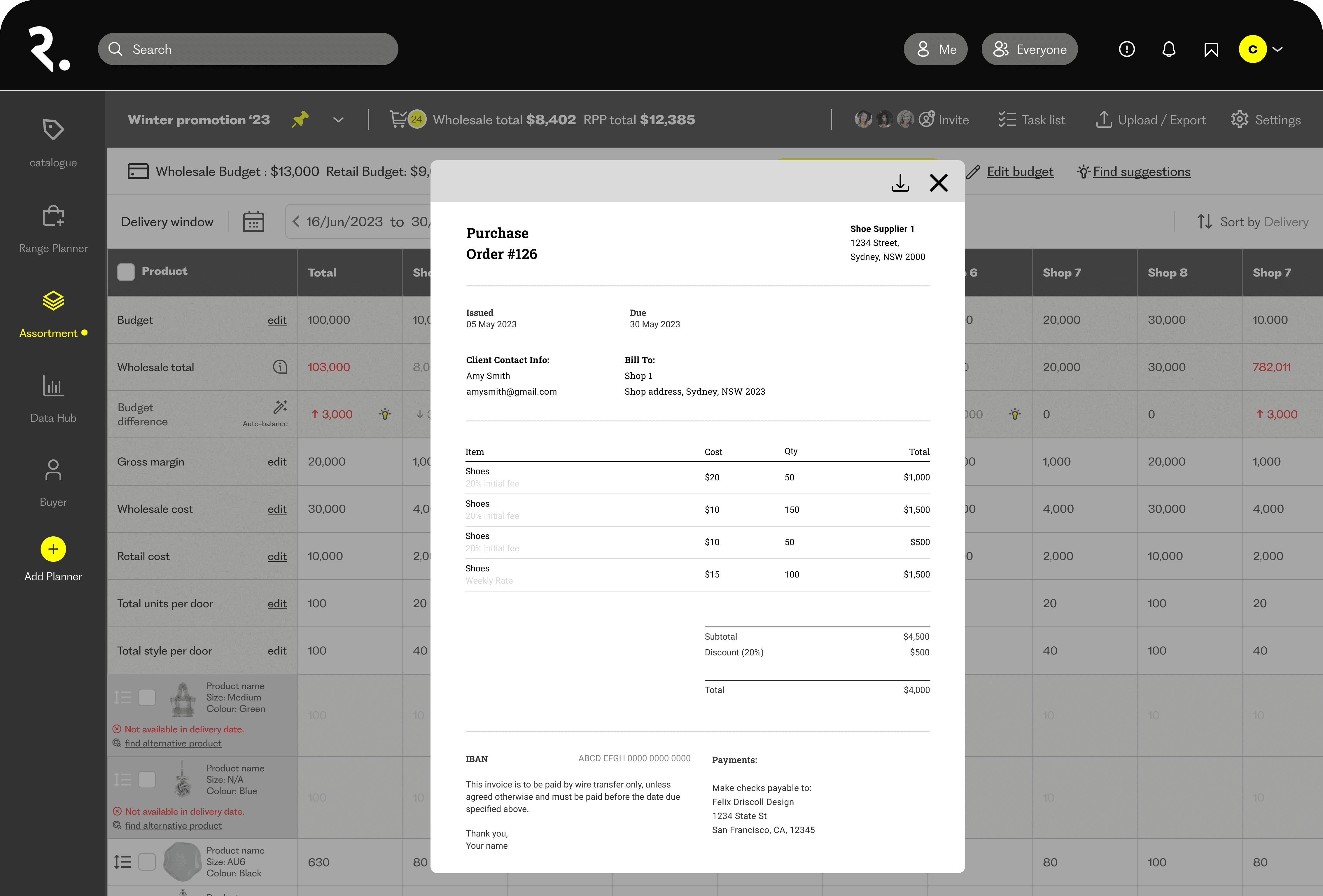Open the alert info icon in header

tap(1127, 50)
